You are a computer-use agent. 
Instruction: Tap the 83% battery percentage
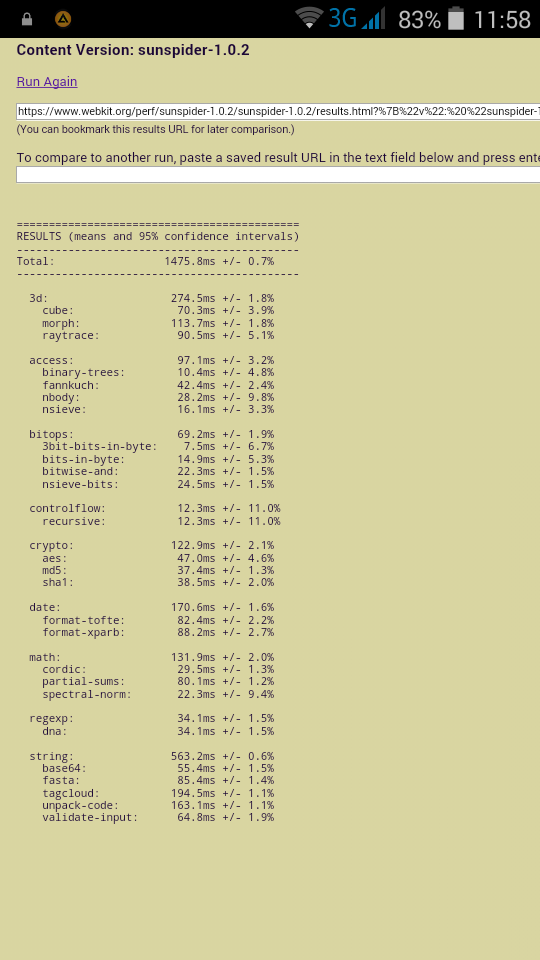click(419, 20)
